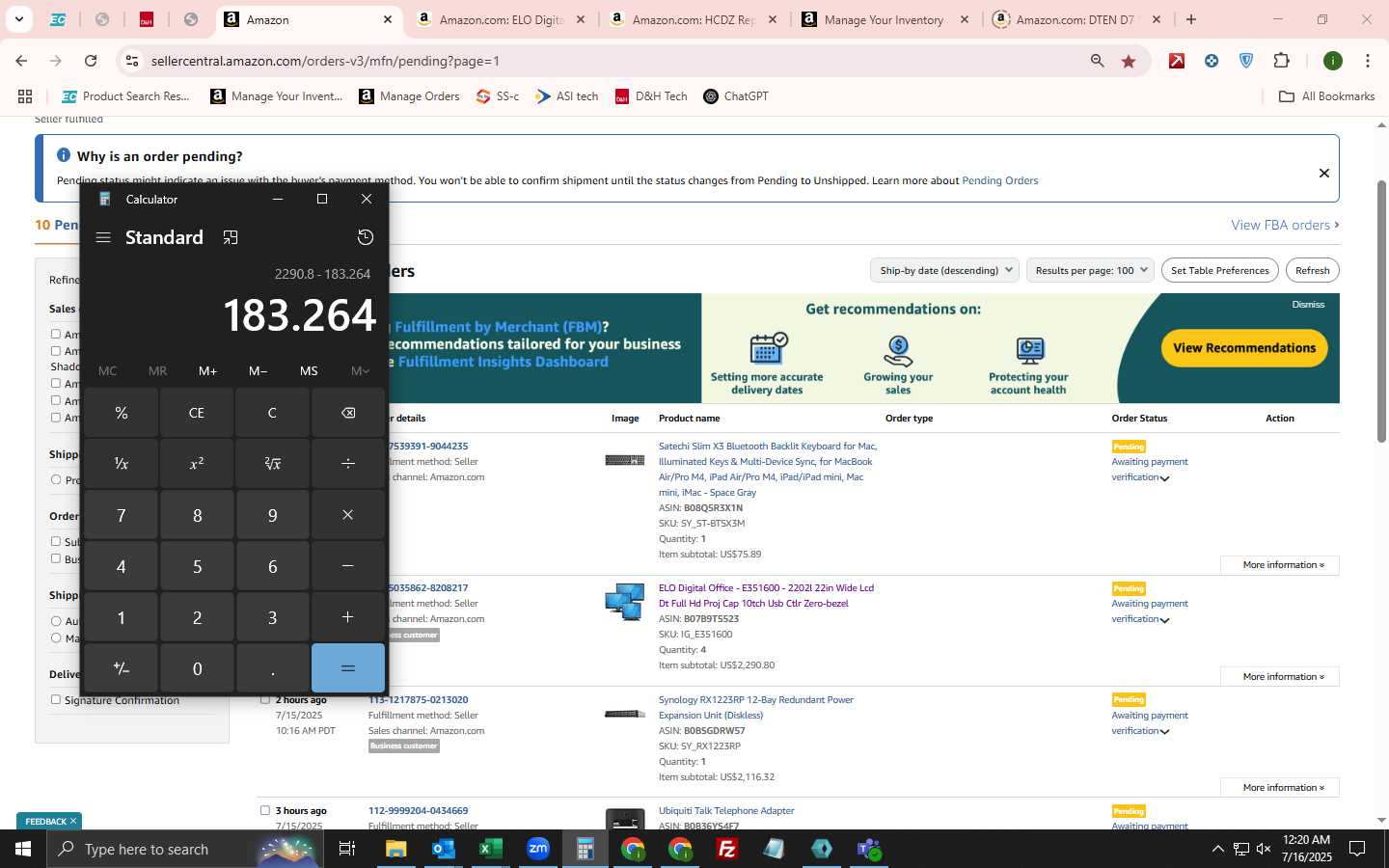
Task: Click Chrome reload page icon
Action: [91, 61]
